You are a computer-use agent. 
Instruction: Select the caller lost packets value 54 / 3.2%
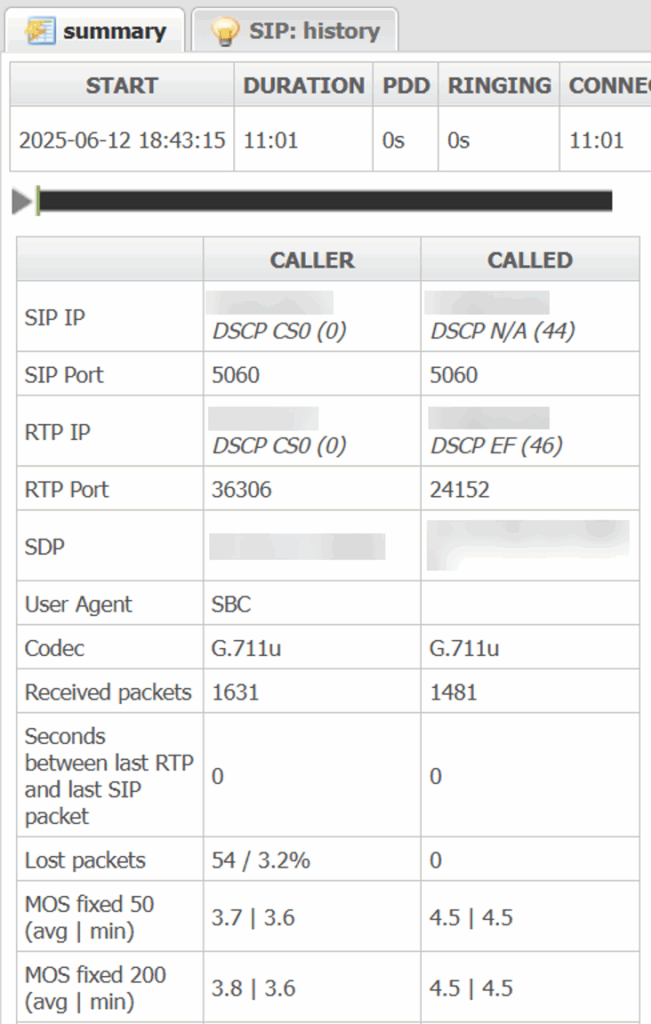tap(262, 860)
